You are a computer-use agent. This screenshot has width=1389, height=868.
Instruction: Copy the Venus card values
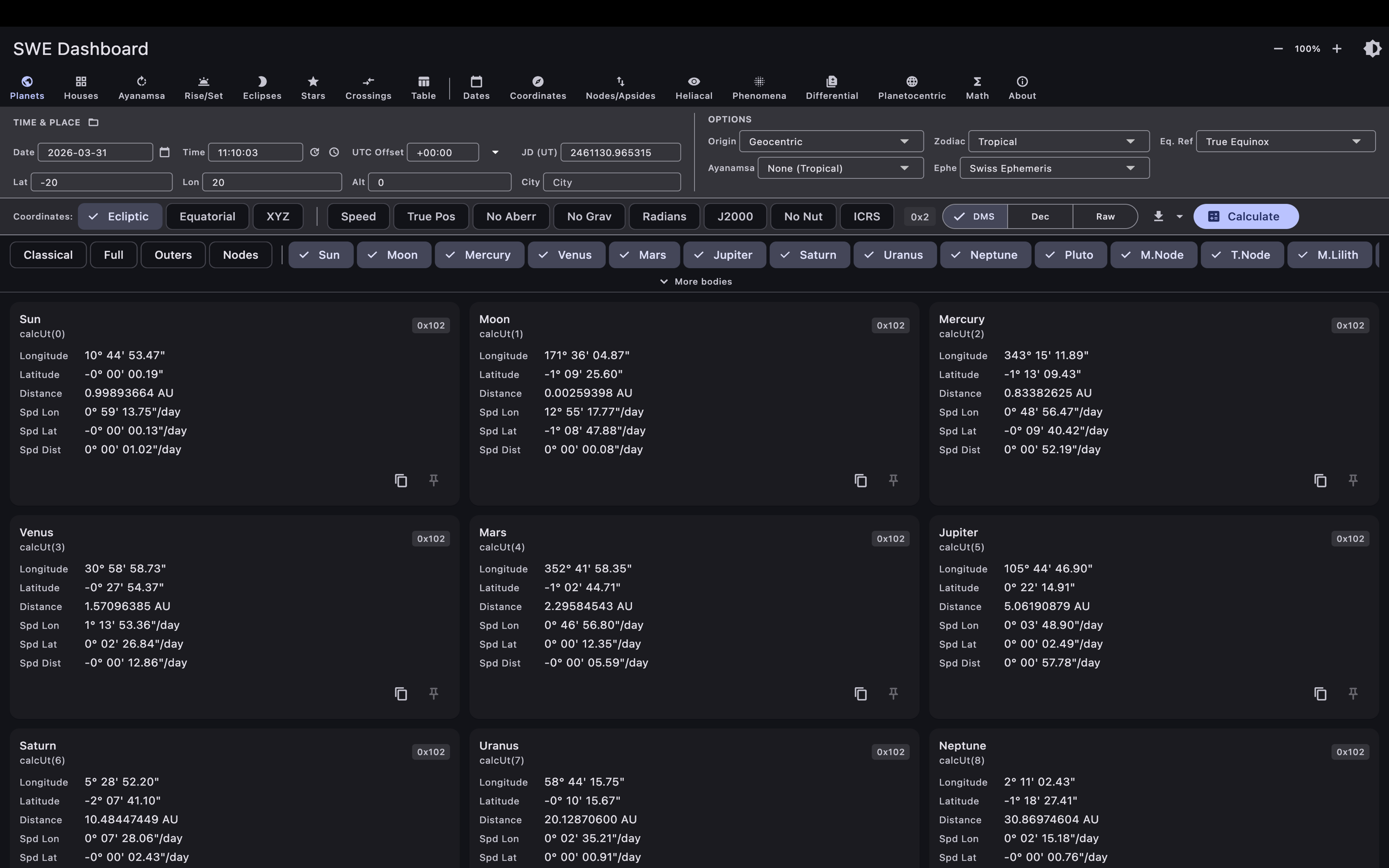pos(401,693)
